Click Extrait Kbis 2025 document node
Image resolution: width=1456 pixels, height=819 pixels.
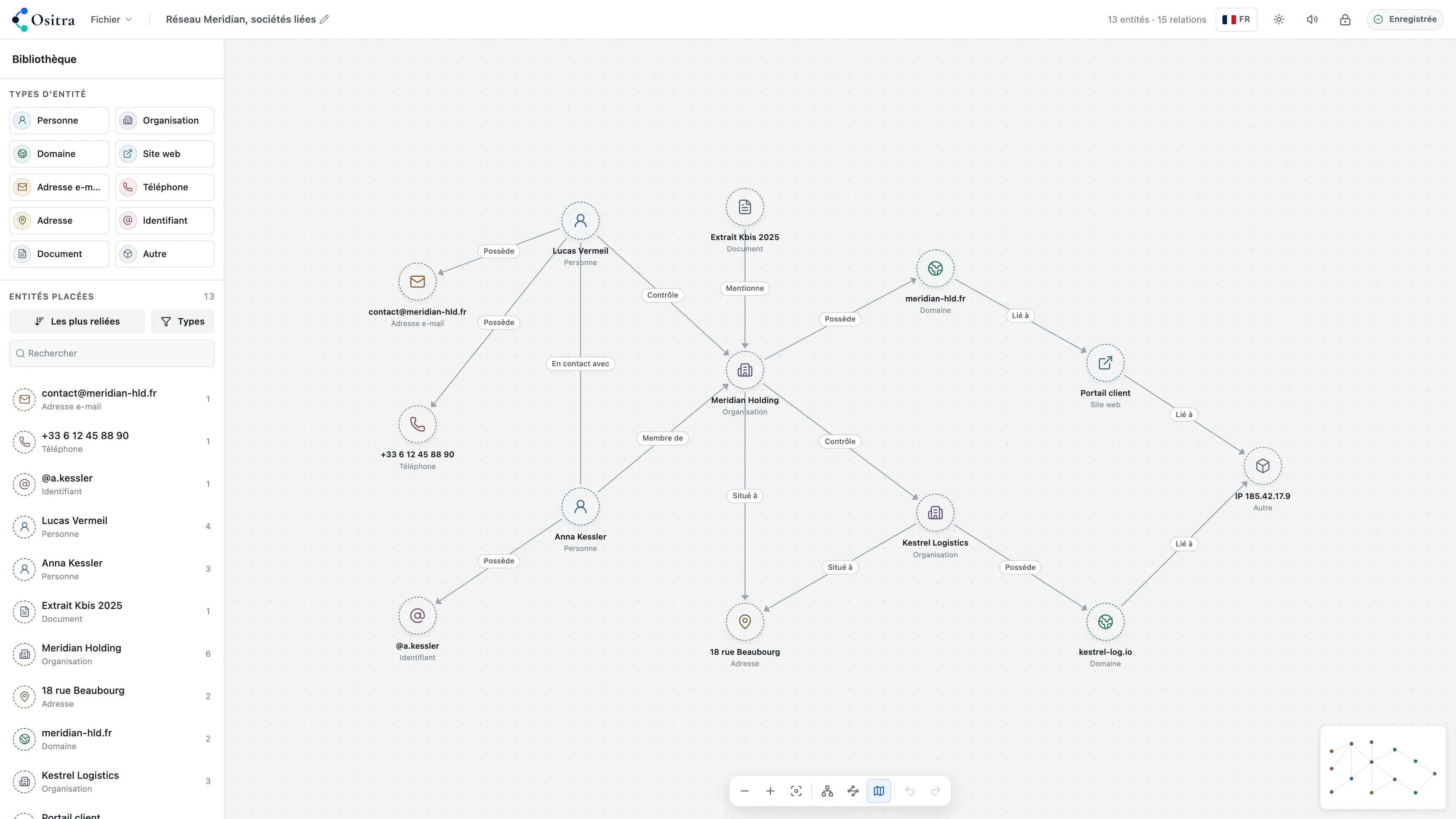[x=745, y=207]
